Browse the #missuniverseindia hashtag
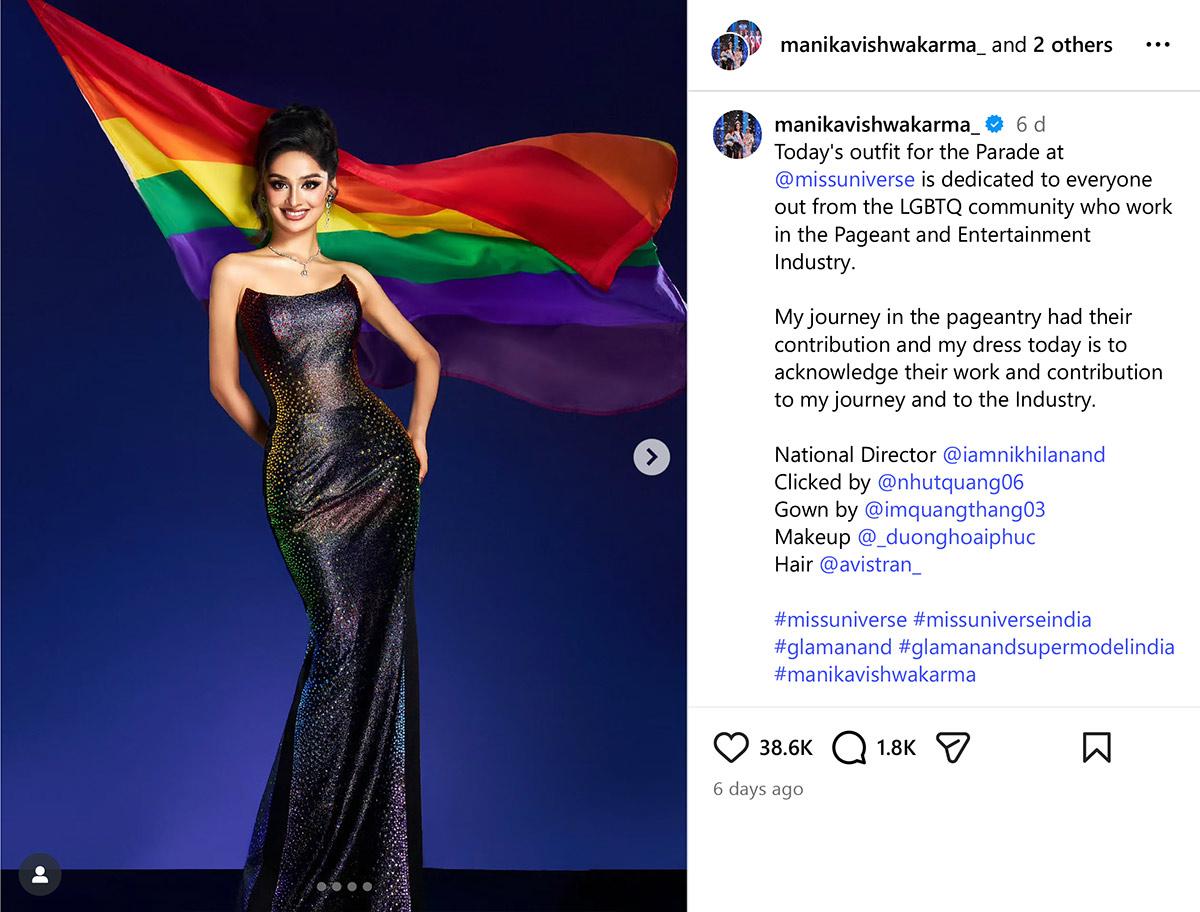 tap(1002, 620)
